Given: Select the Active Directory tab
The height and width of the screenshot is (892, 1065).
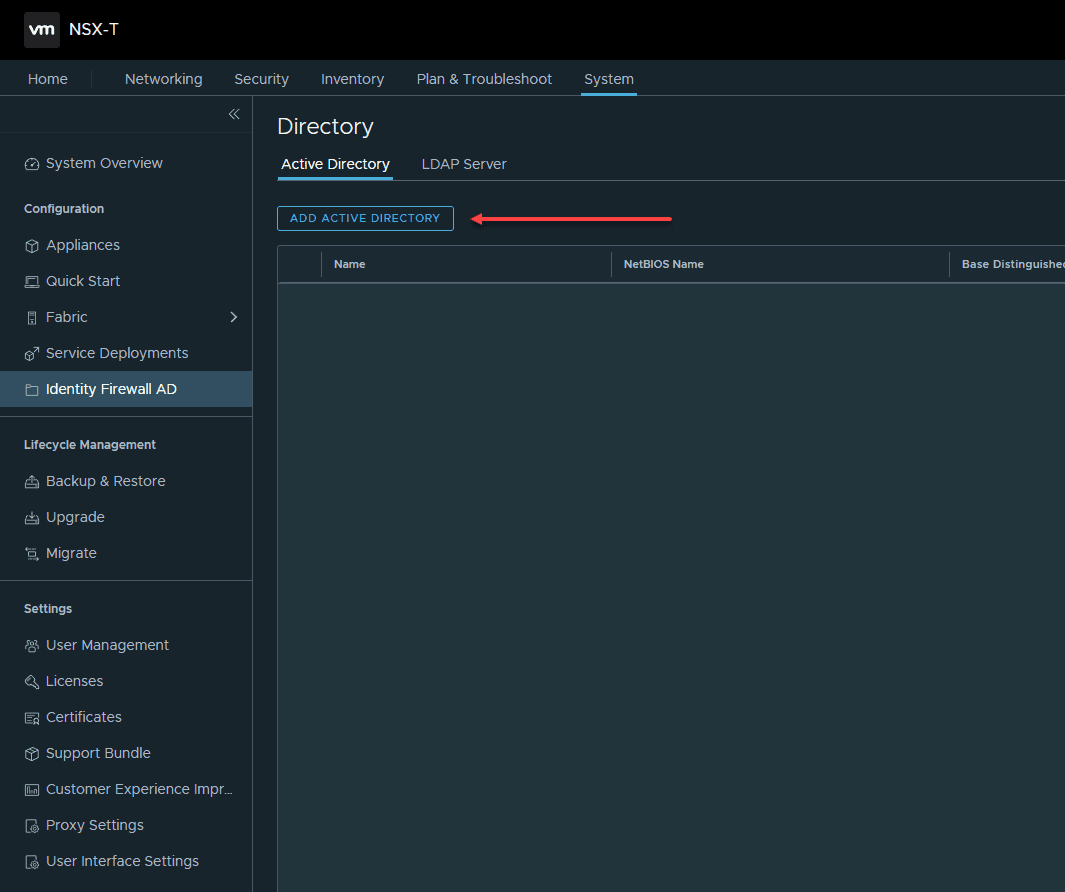Looking at the screenshot, I should [335, 164].
